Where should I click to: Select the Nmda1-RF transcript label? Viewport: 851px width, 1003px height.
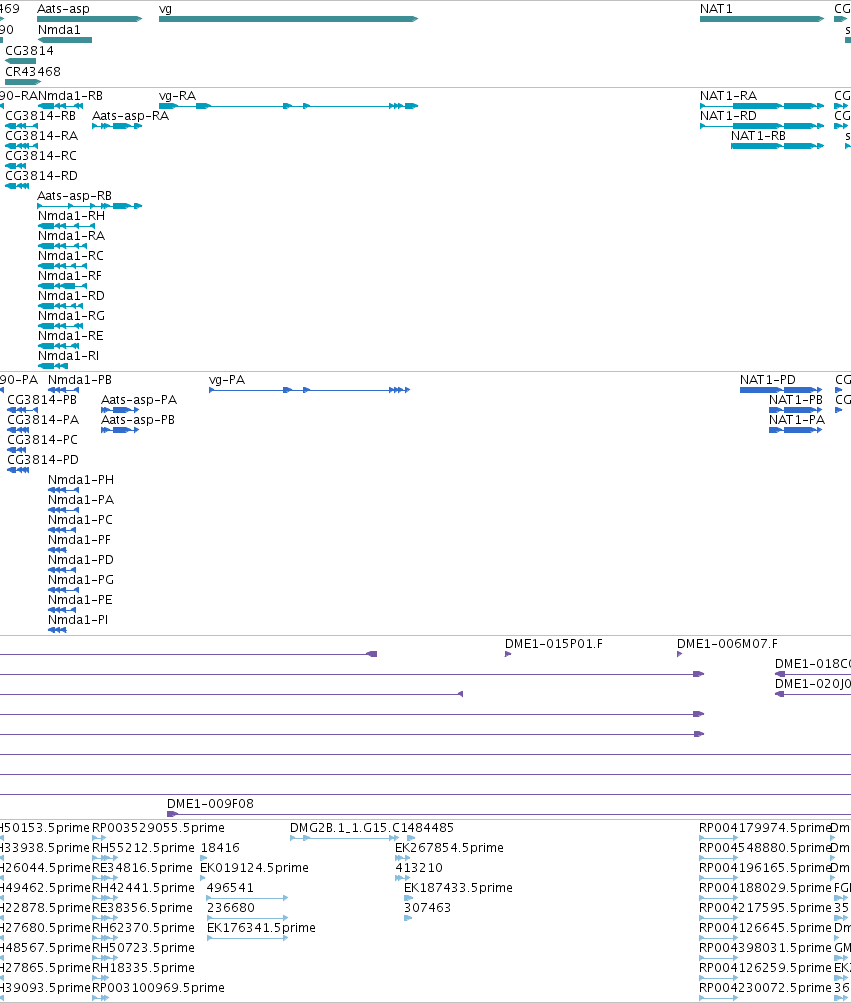[x=70, y=276]
